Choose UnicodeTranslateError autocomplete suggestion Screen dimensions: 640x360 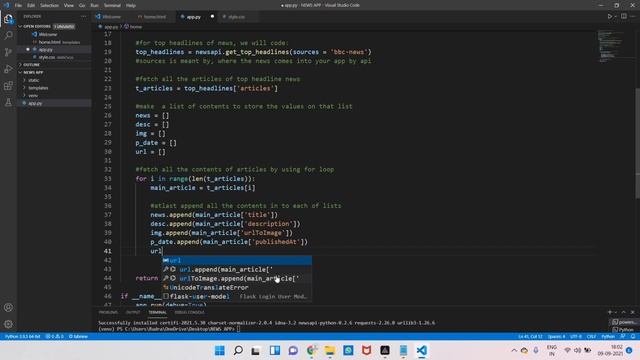tap(237, 287)
